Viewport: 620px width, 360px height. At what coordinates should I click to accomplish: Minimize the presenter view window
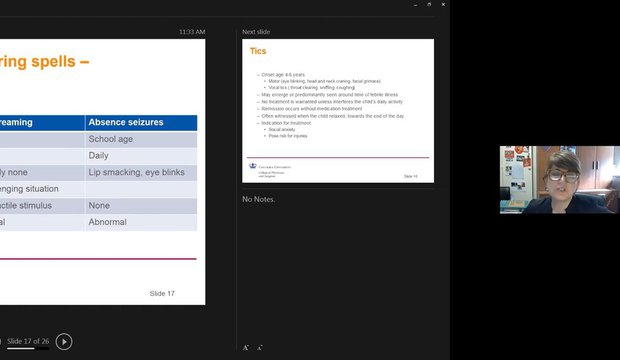[x=415, y=5]
